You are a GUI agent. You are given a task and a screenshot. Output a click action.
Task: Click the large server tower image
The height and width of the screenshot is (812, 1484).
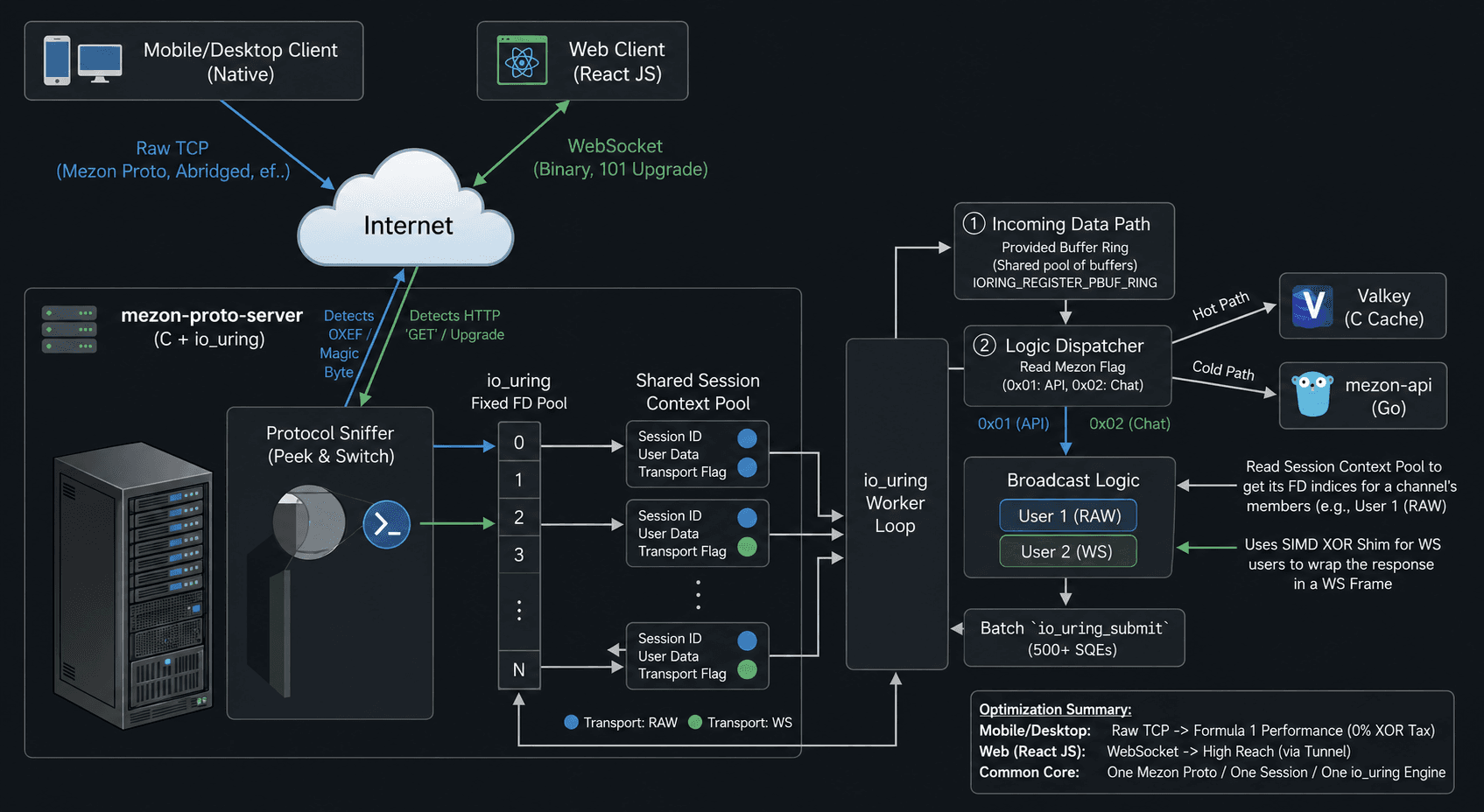click(133, 586)
